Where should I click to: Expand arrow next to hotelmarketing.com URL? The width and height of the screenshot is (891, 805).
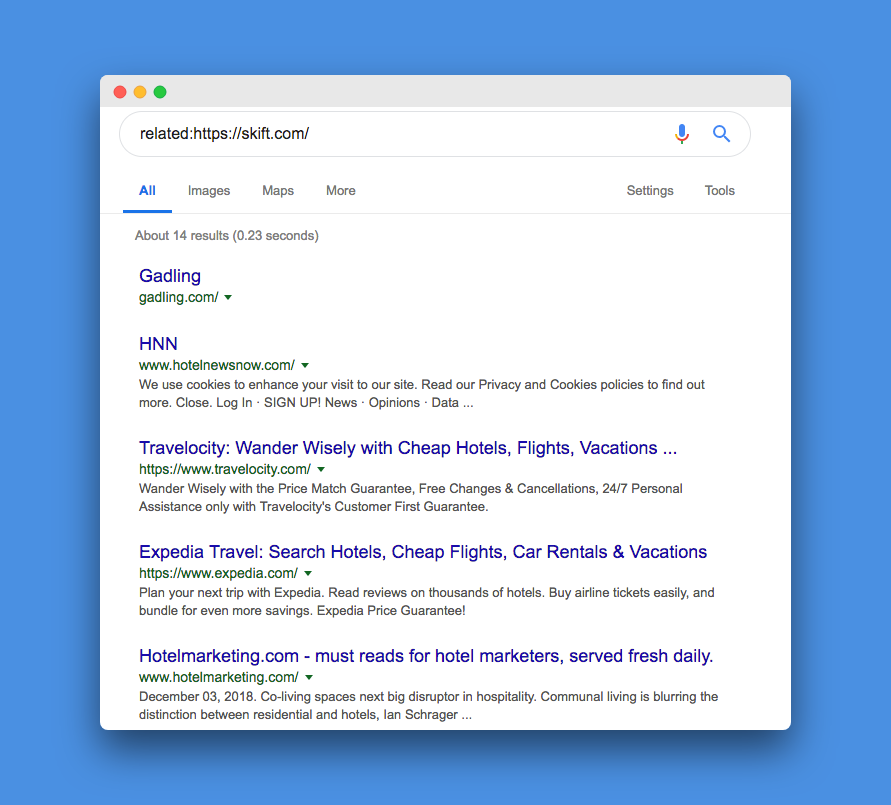309,678
